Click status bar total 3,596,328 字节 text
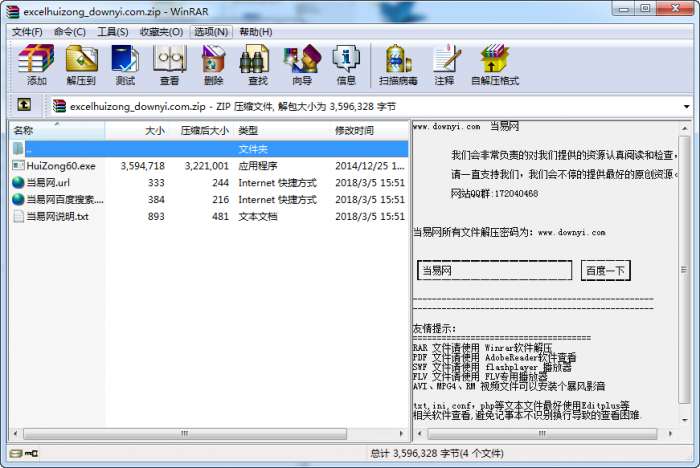Screen dimensions: 700x468 pyautogui.click(x=437, y=453)
